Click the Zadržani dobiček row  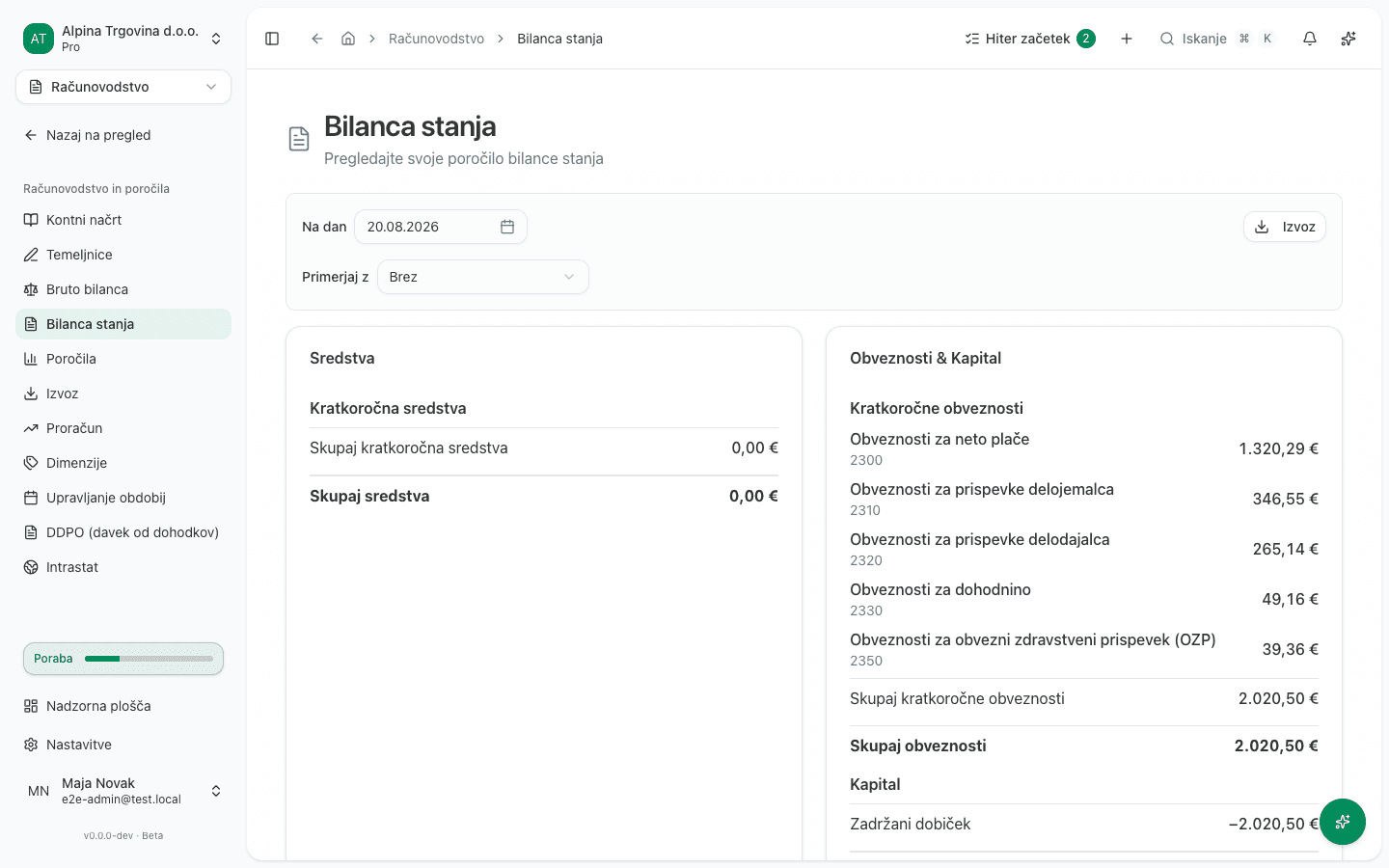click(x=1084, y=824)
